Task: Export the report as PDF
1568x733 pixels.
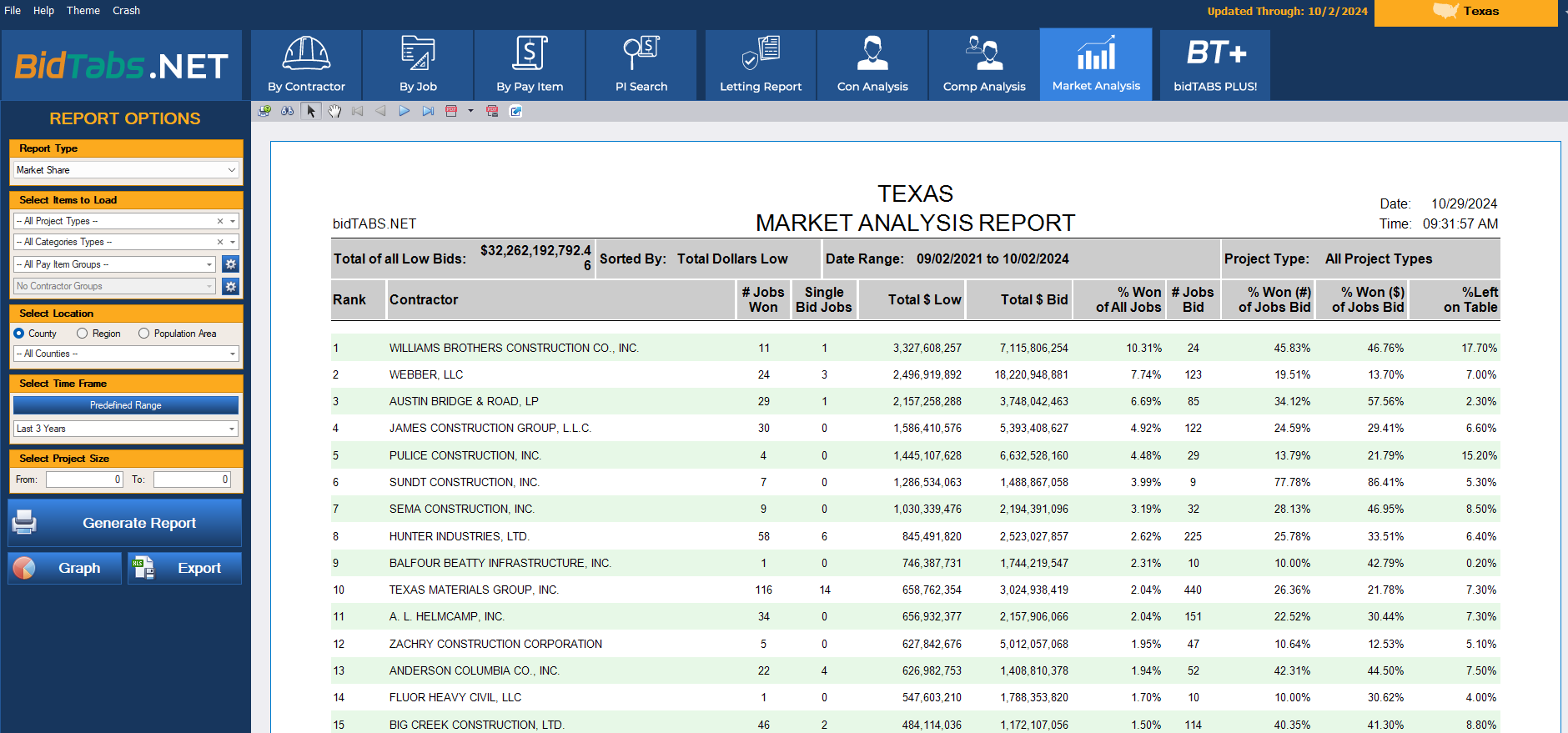Action: click(x=451, y=111)
